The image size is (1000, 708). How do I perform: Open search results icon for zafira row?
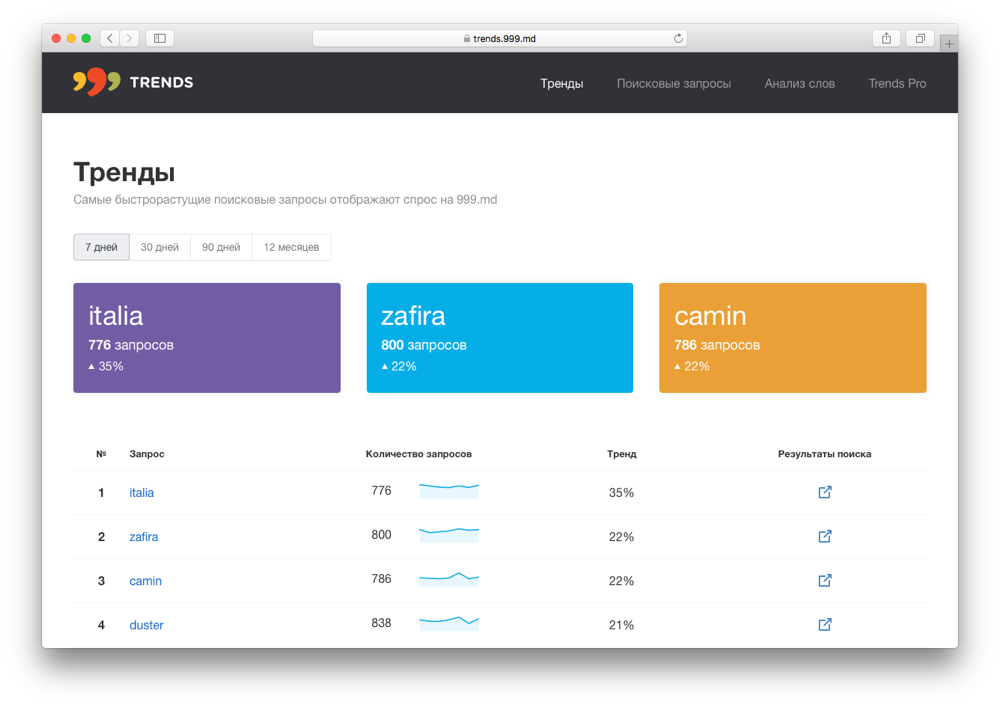[825, 536]
